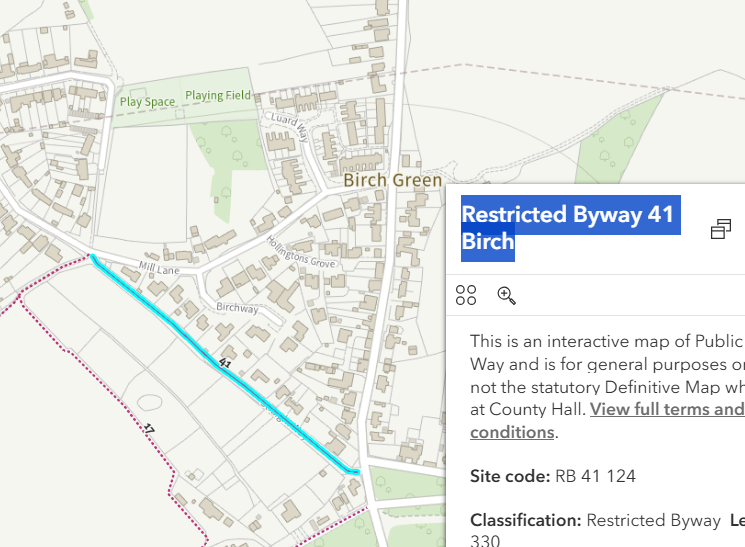Click the path number 17 label
The width and height of the screenshot is (745, 547).
point(149,431)
